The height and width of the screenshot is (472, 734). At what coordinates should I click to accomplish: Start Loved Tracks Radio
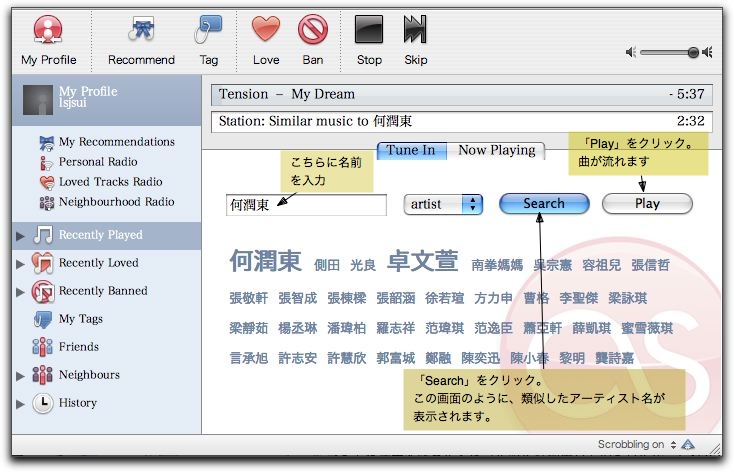tap(101, 182)
